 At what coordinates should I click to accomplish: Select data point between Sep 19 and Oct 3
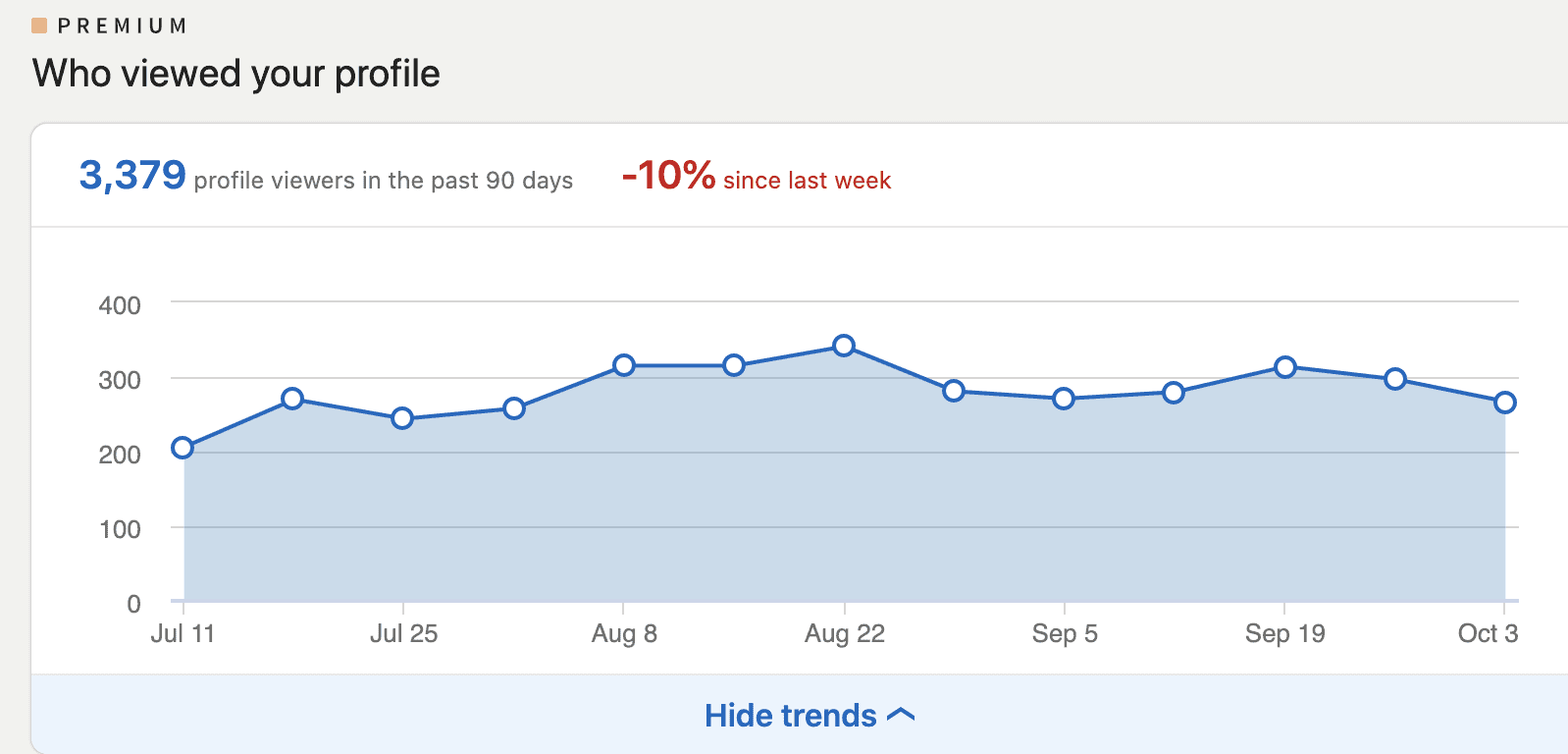pyautogui.click(x=1395, y=379)
